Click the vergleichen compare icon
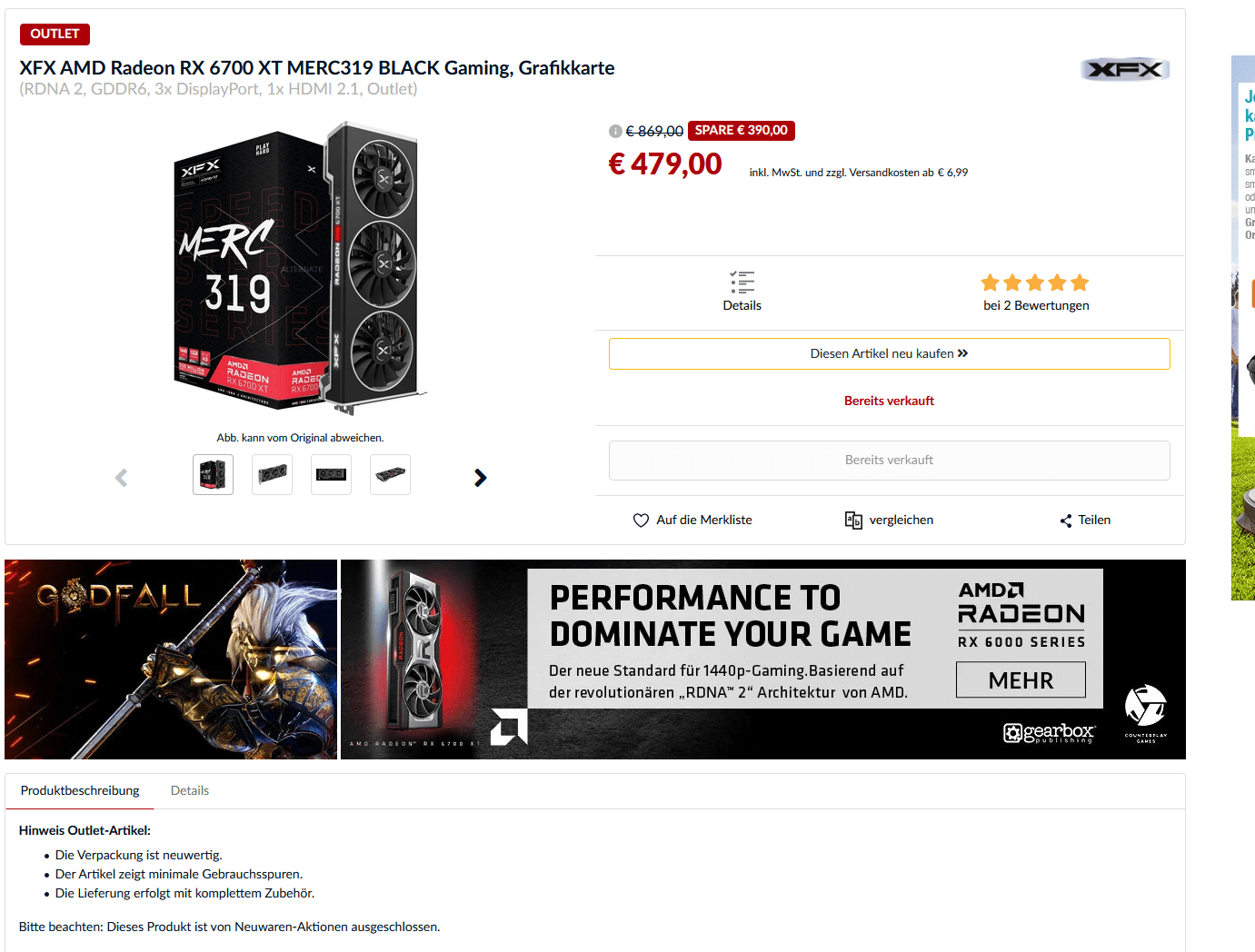1255x952 pixels. (x=853, y=521)
